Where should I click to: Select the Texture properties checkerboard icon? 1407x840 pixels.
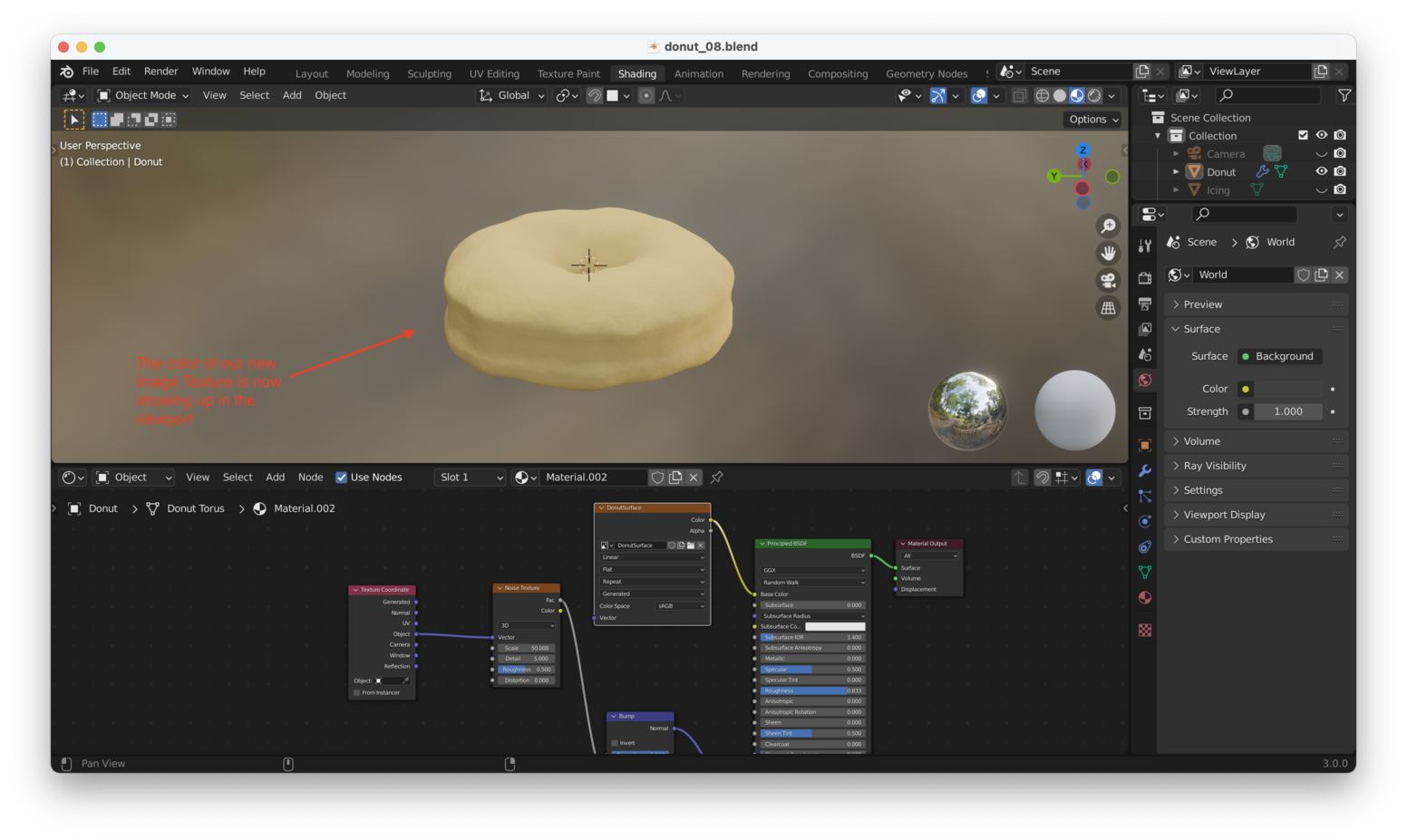coord(1144,630)
